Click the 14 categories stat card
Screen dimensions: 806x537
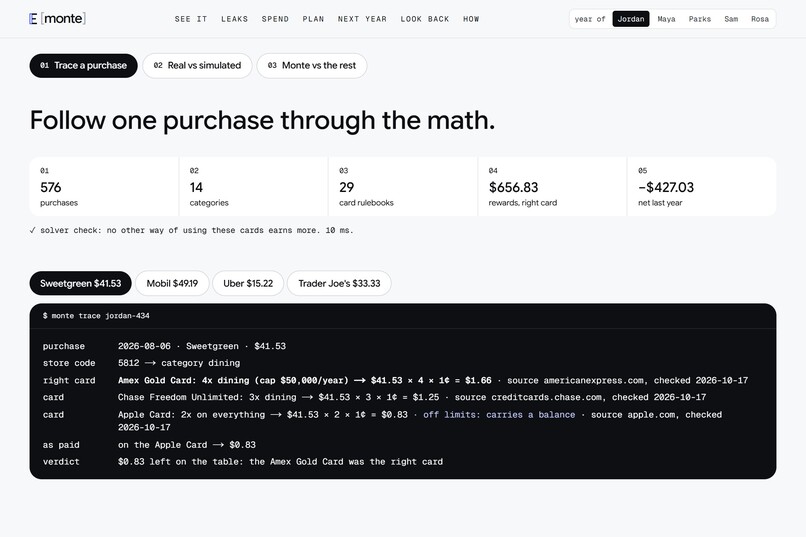pyautogui.click(x=253, y=187)
